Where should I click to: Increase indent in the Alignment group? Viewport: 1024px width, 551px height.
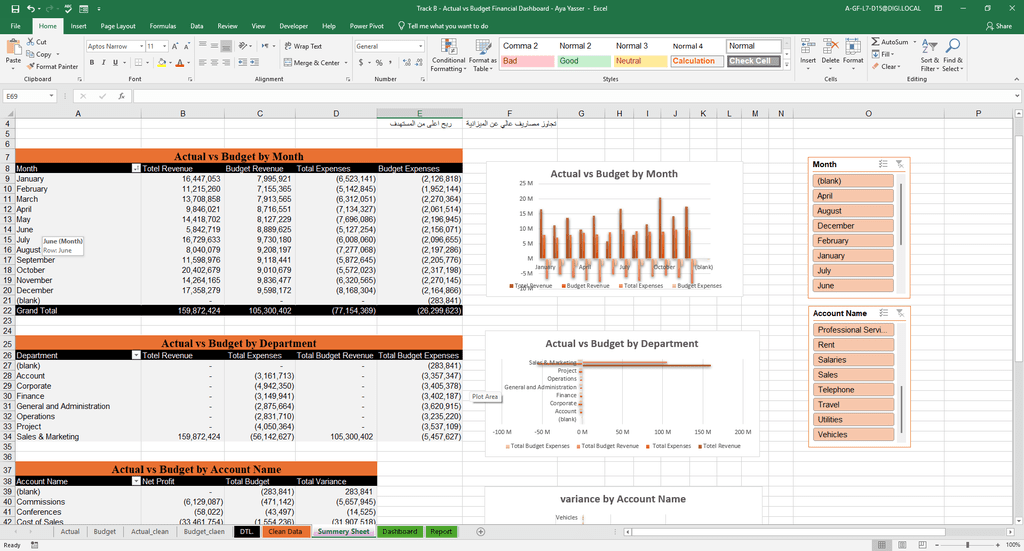point(255,63)
